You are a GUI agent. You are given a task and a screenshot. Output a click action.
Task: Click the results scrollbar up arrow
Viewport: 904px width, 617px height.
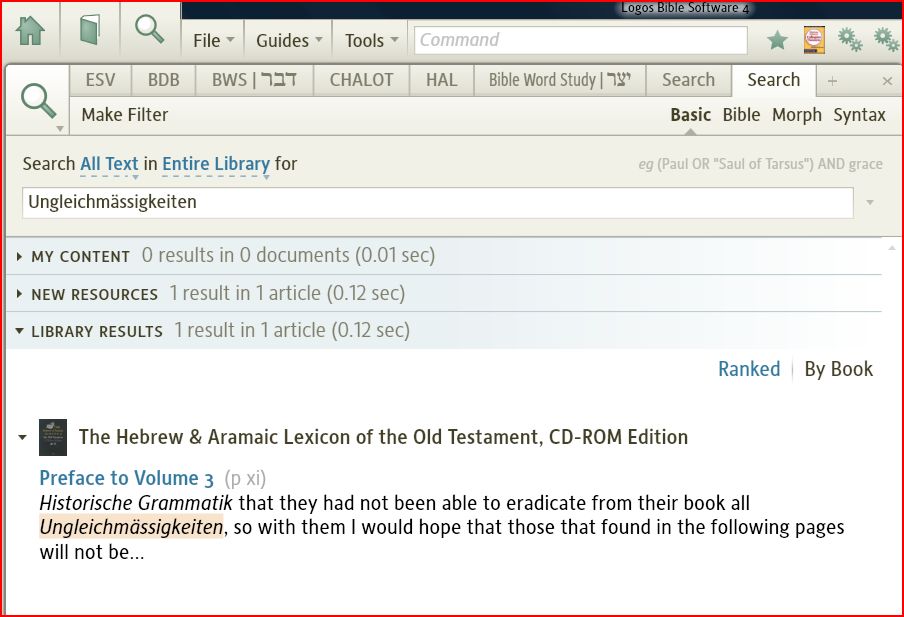point(891,248)
